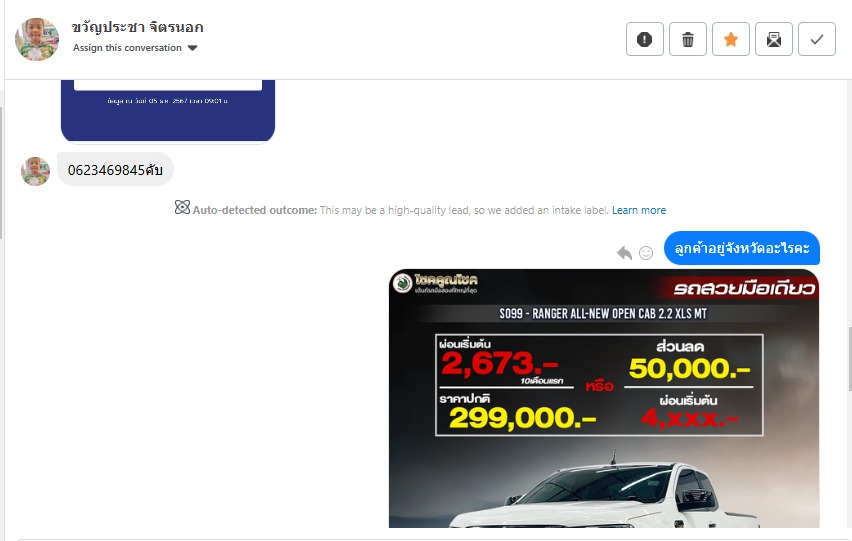Image resolution: width=852 pixels, height=541 pixels.
Task: Open the Assign this conversation dropdown
Action: tap(135, 48)
